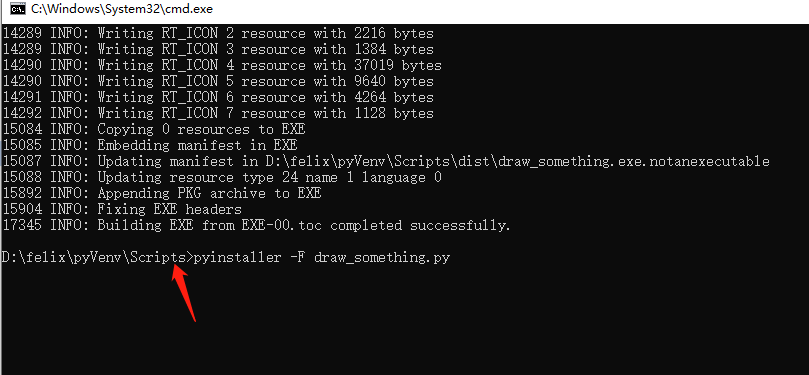809x375 pixels.
Task: Click the RT_ICON 2 line with 2216 bytes
Action: point(218,34)
